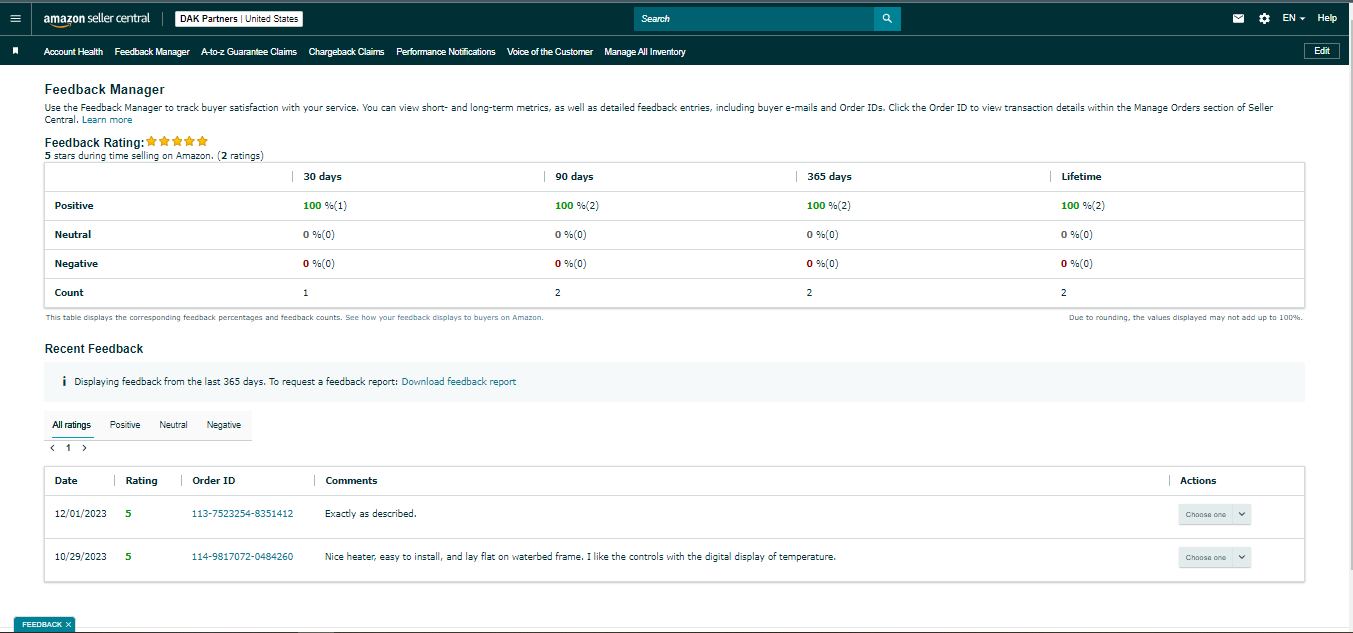Screen dimensions: 1353x633
Task: Open Account Health menu item
Action: (x=73, y=52)
